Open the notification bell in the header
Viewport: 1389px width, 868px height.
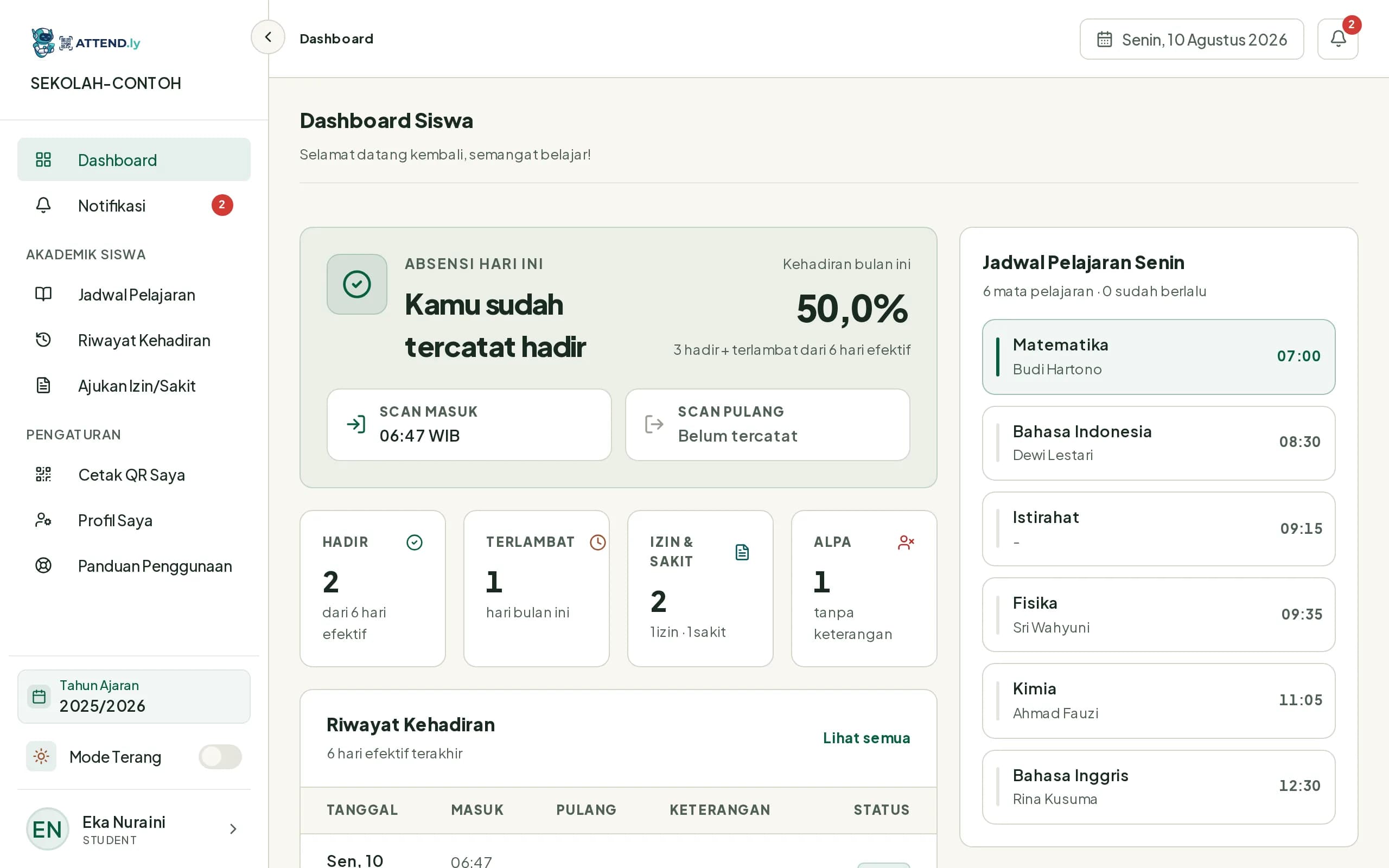pos(1337,39)
